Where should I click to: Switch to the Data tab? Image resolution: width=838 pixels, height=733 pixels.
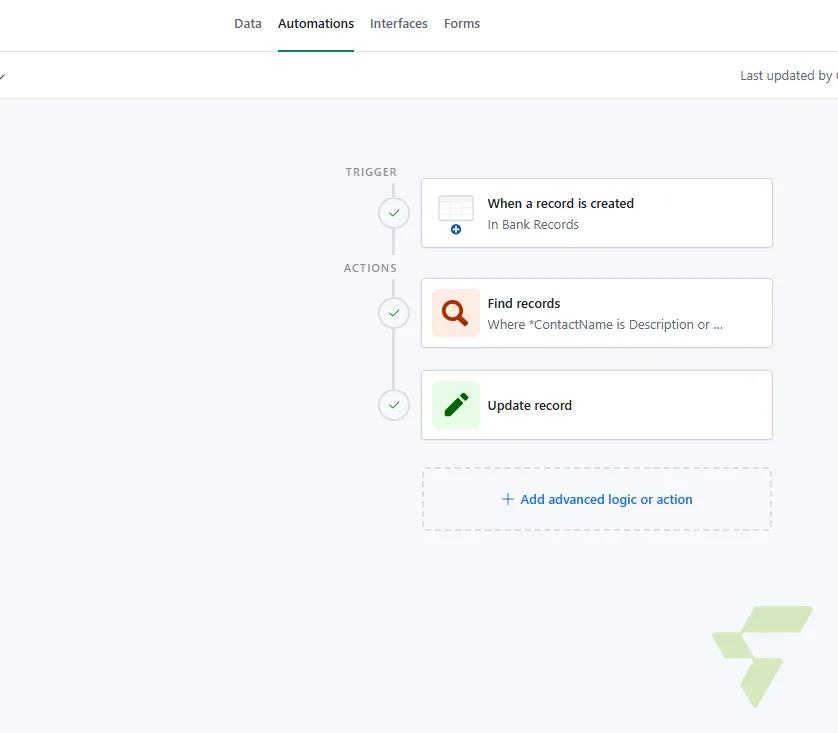click(247, 24)
